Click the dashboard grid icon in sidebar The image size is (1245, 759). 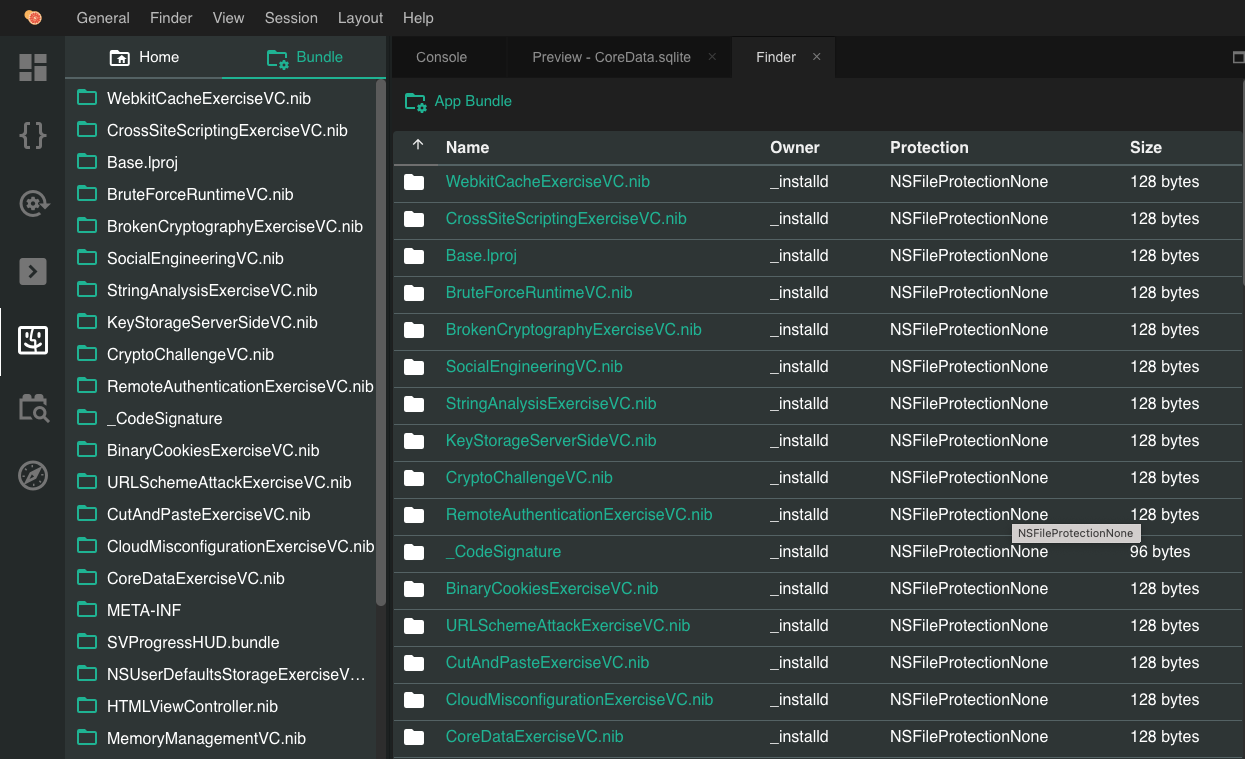coord(33,68)
